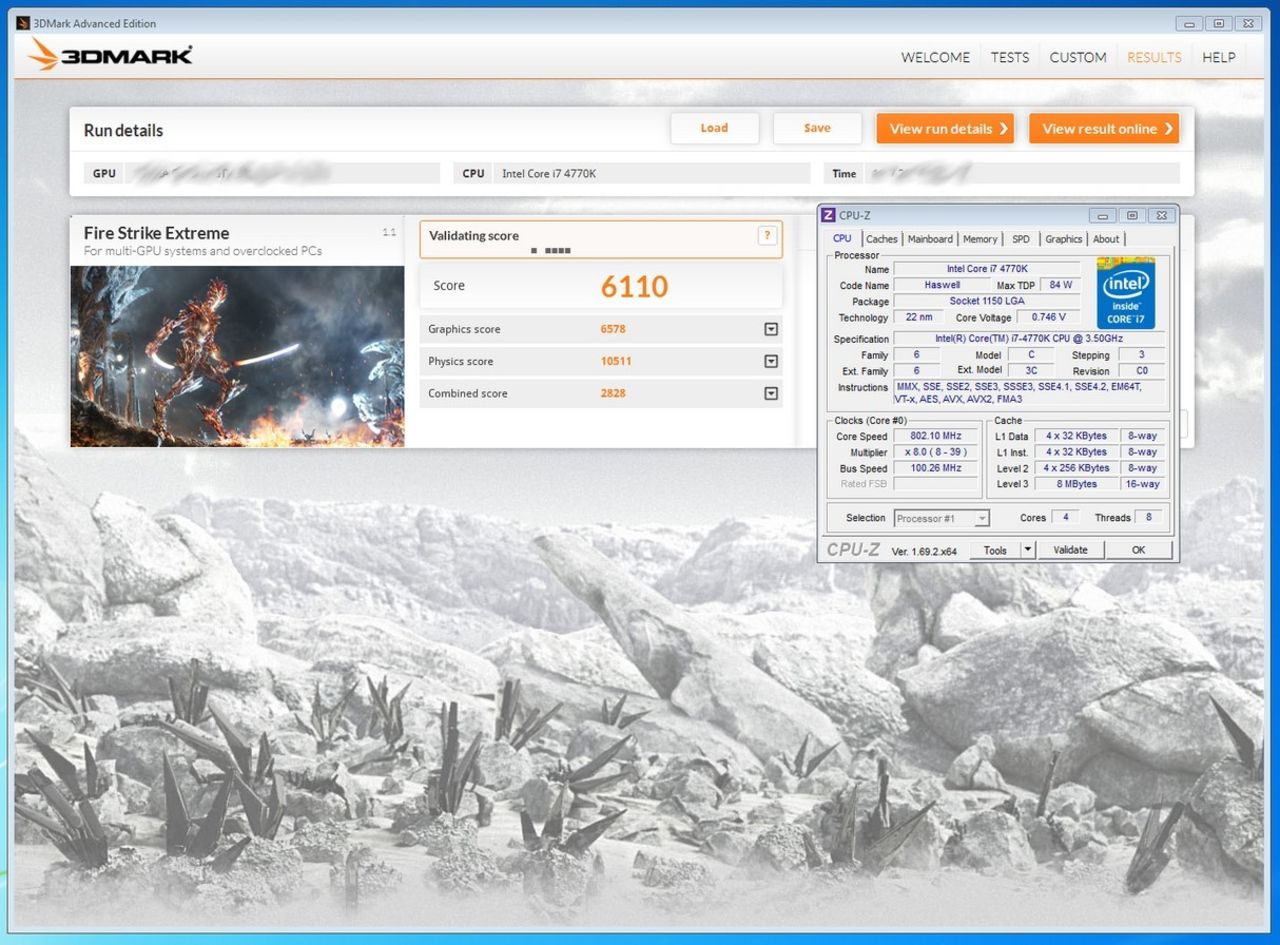The width and height of the screenshot is (1280, 945).
Task: Click the 3DMark logo in the top left
Action: pyautogui.click(x=110, y=55)
